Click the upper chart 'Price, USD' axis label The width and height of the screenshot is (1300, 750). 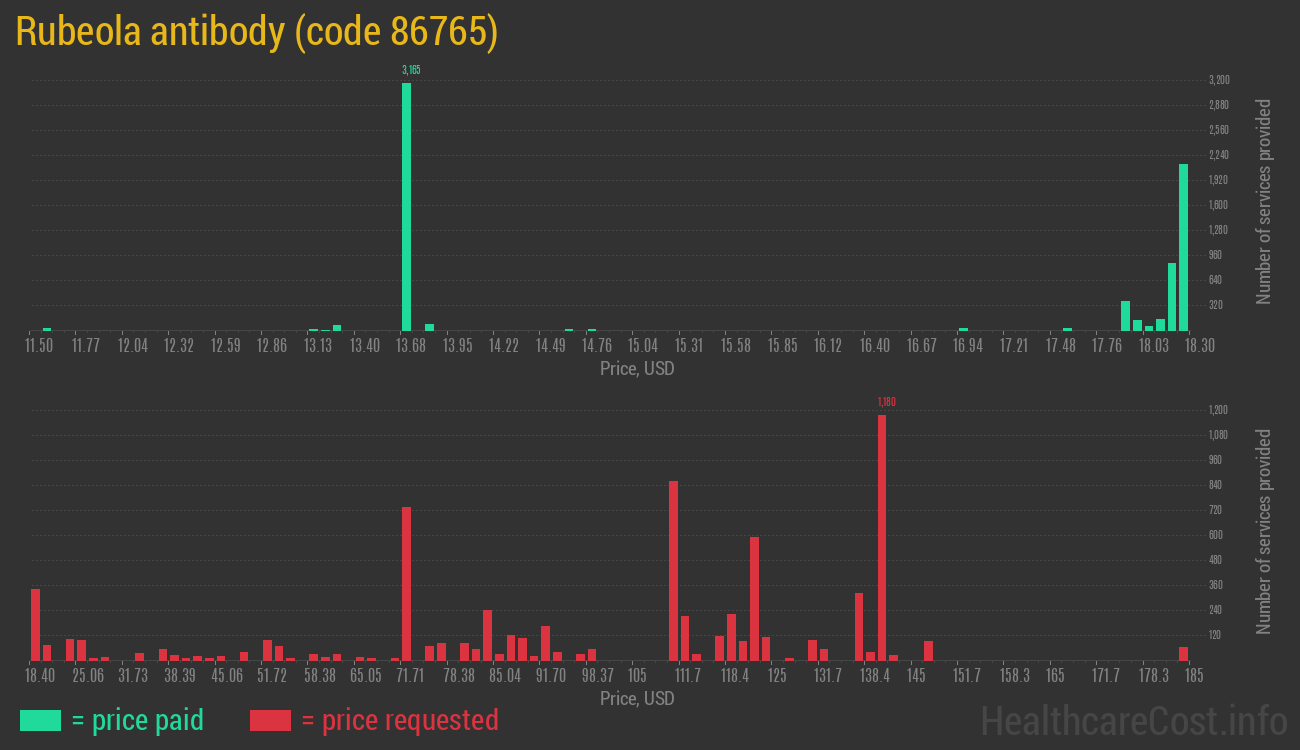(637, 369)
